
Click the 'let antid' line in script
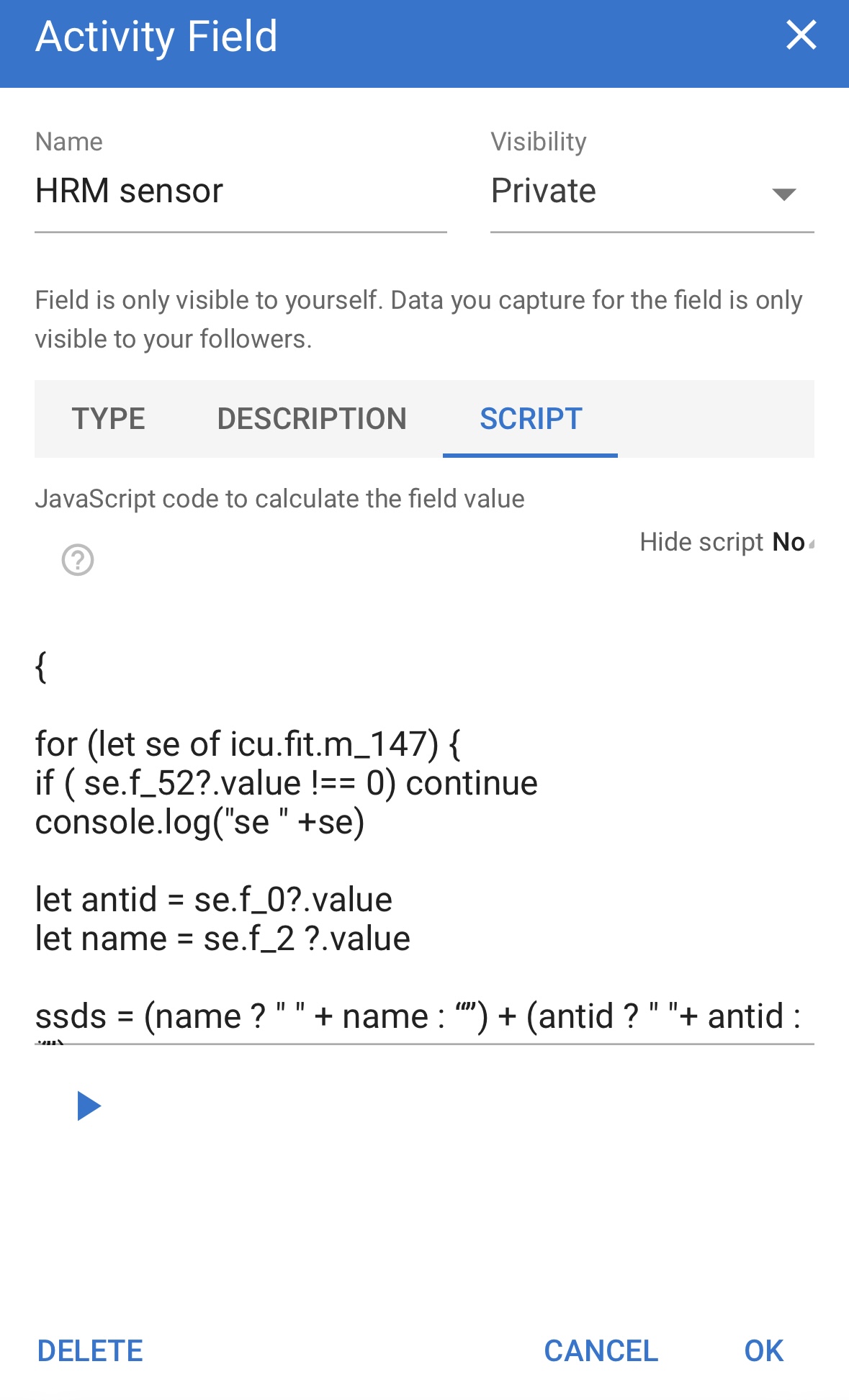click(x=214, y=900)
